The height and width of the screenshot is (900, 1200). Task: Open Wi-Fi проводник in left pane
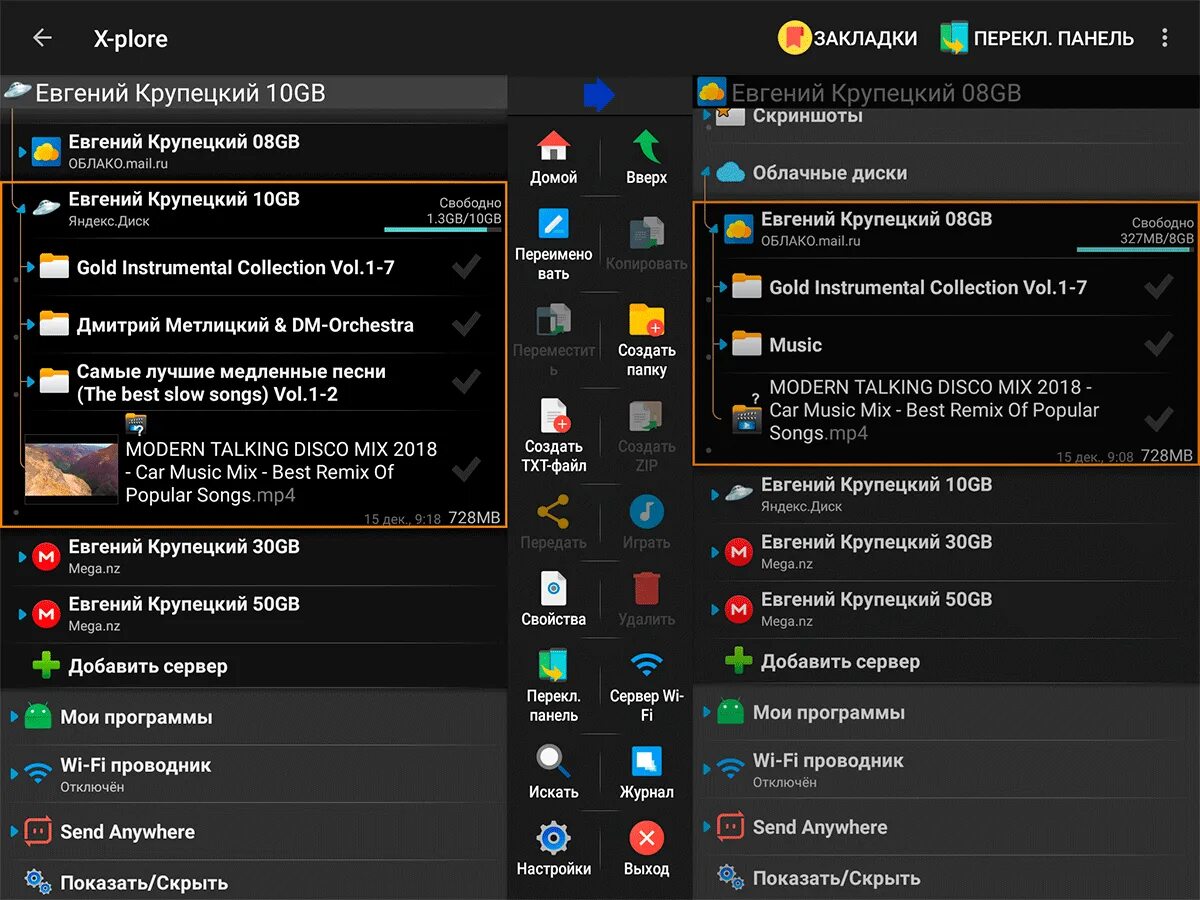pos(254,774)
